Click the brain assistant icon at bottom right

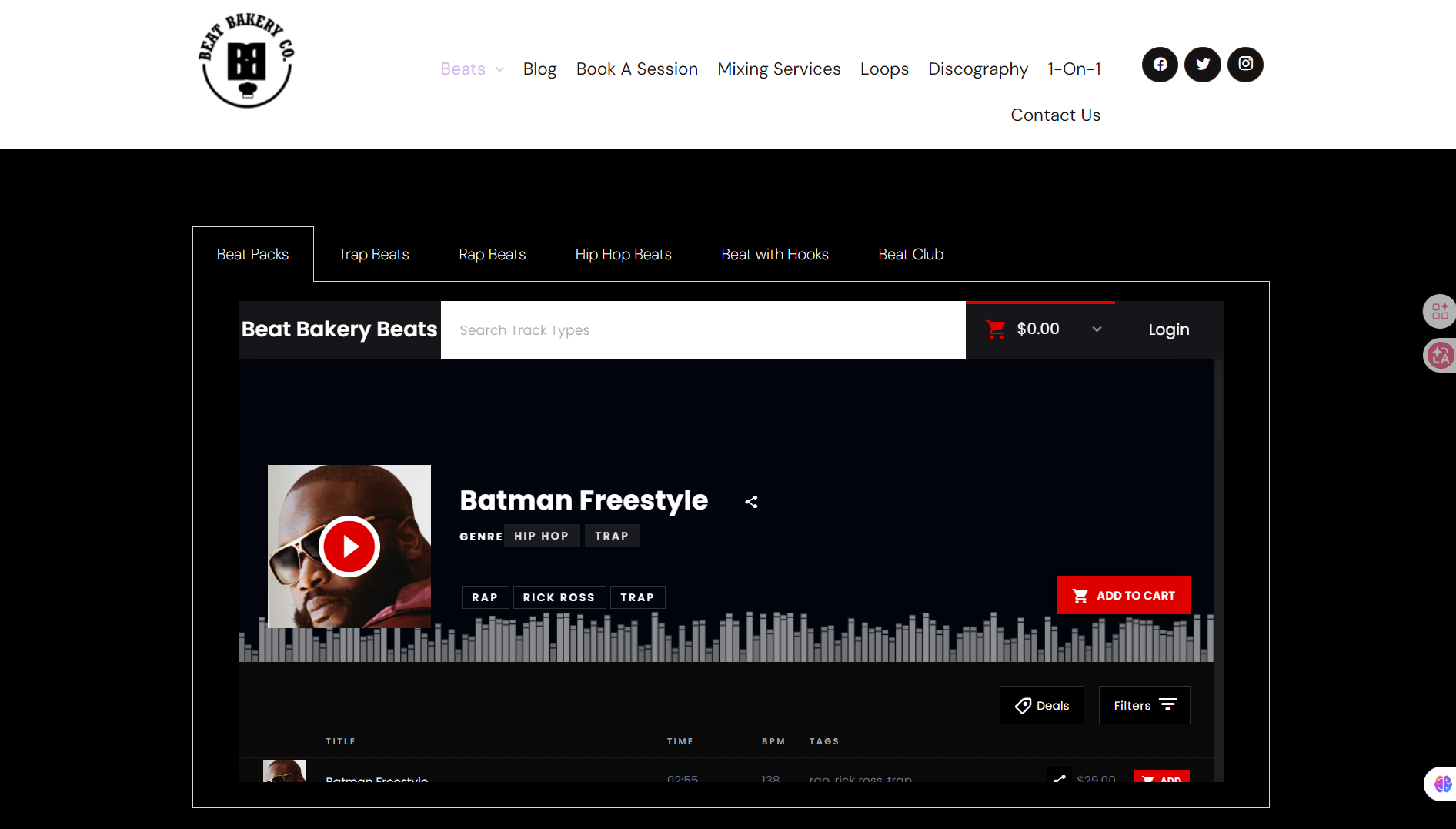1441,784
